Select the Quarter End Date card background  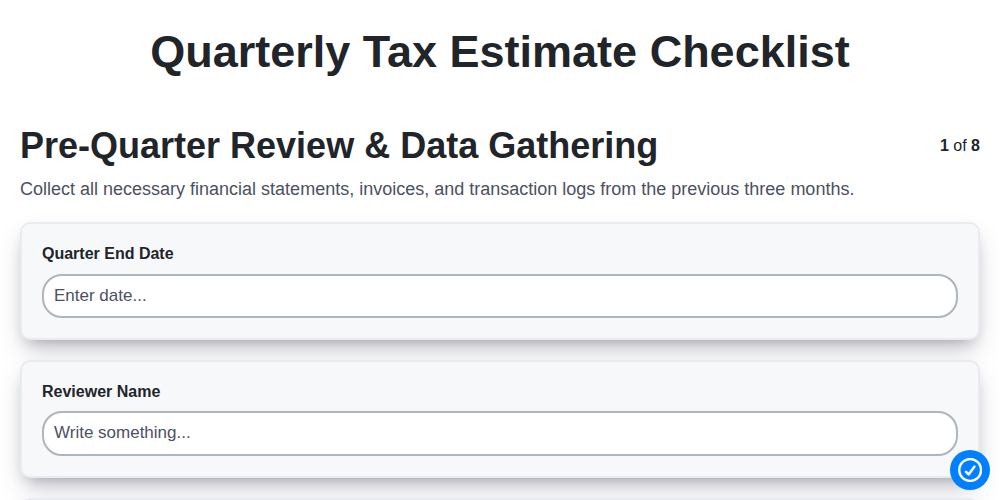point(499,281)
